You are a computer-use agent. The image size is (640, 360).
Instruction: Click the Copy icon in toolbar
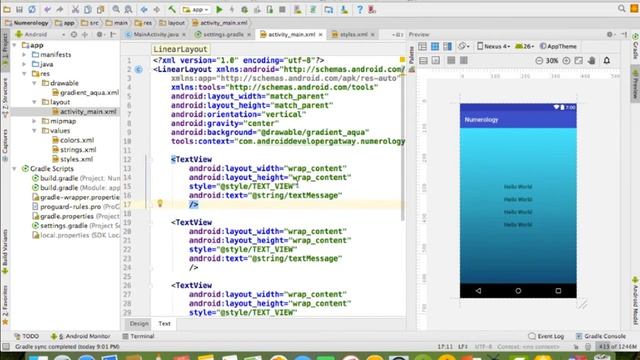[88, 9]
